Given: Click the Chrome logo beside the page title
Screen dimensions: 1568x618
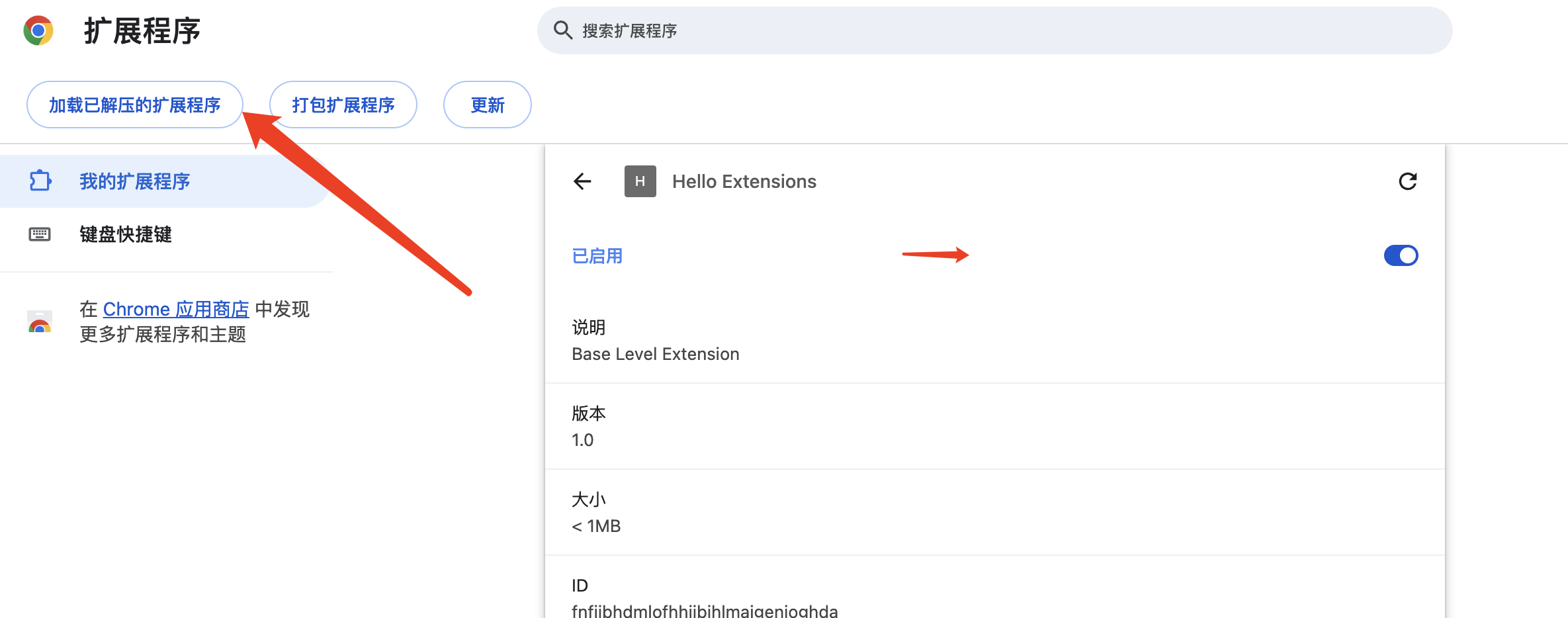Looking at the screenshot, I should pyautogui.click(x=38, y=31).
